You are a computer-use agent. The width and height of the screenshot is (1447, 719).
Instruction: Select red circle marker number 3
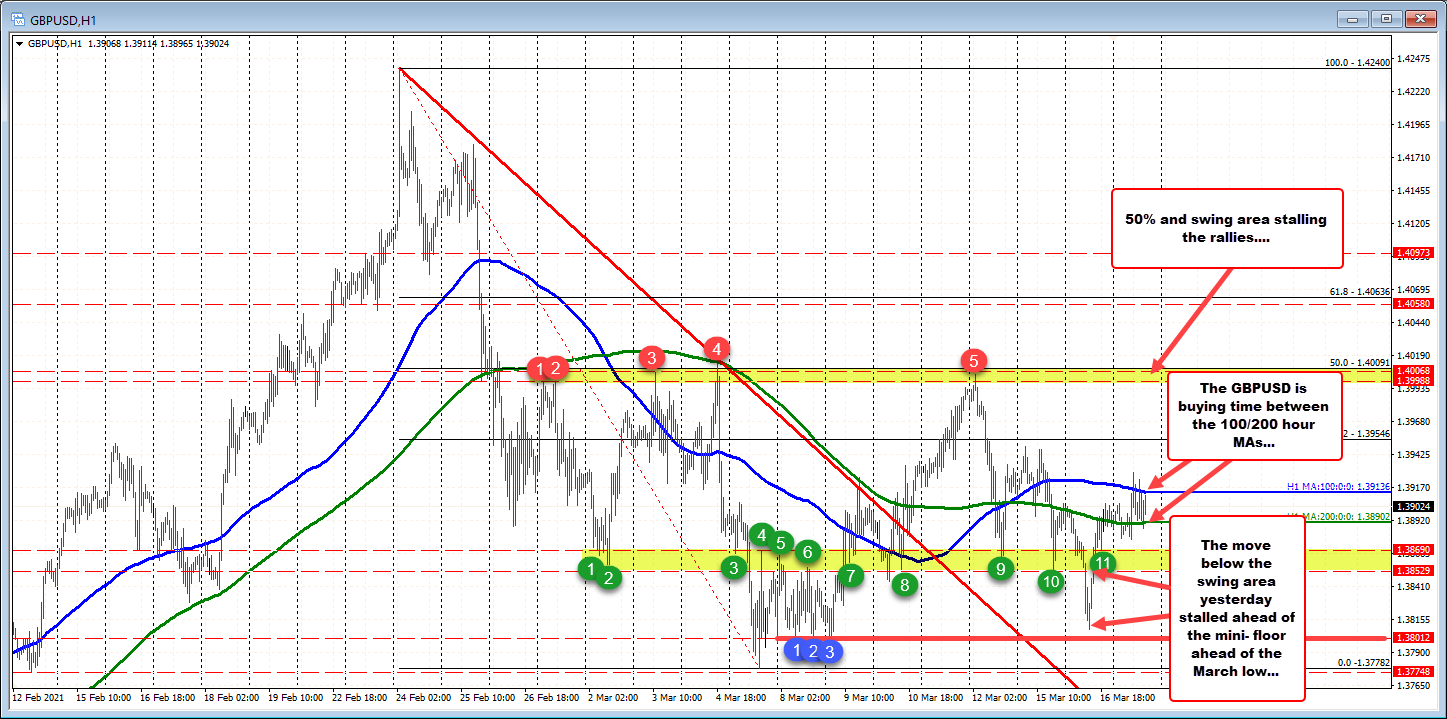pos(651,357)
